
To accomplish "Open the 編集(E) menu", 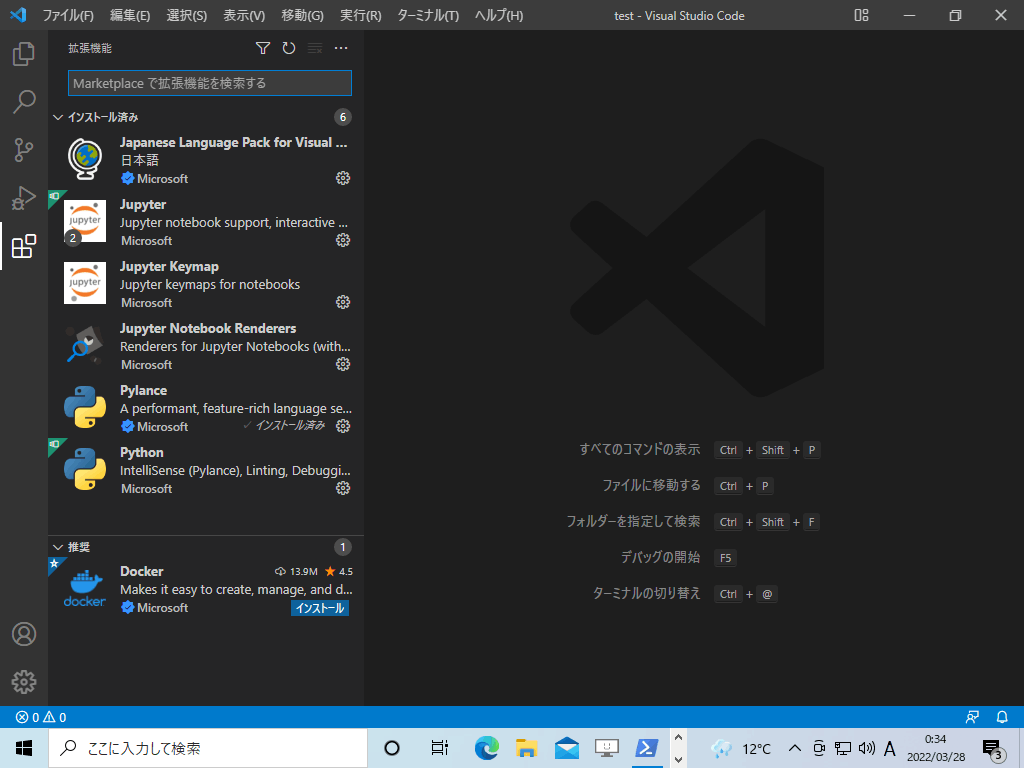I will 130,15.
